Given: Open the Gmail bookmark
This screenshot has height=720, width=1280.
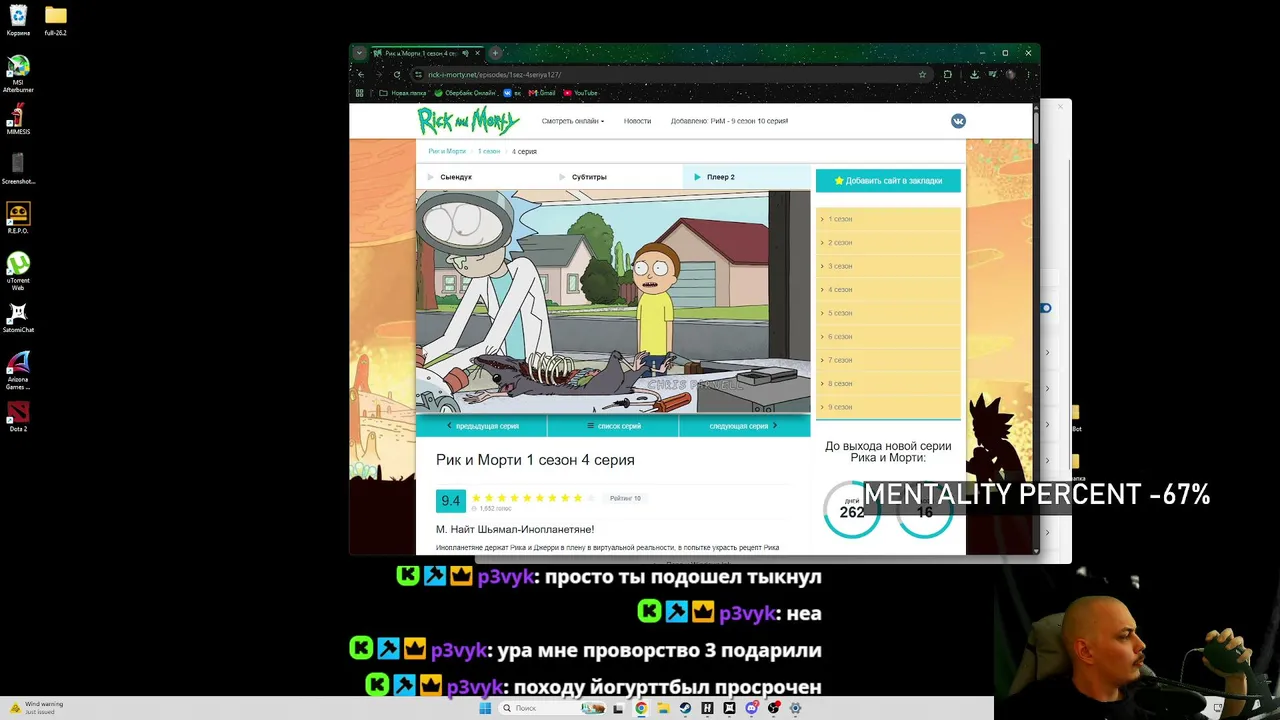Looking at the screenshot, I should click(x=542, y=93).
